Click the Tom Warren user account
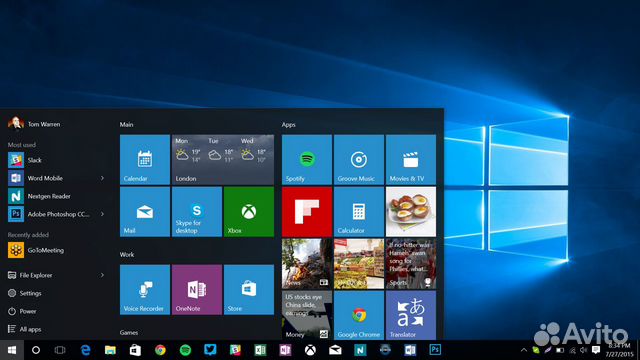The image size is (640, 360). (34, 123)
